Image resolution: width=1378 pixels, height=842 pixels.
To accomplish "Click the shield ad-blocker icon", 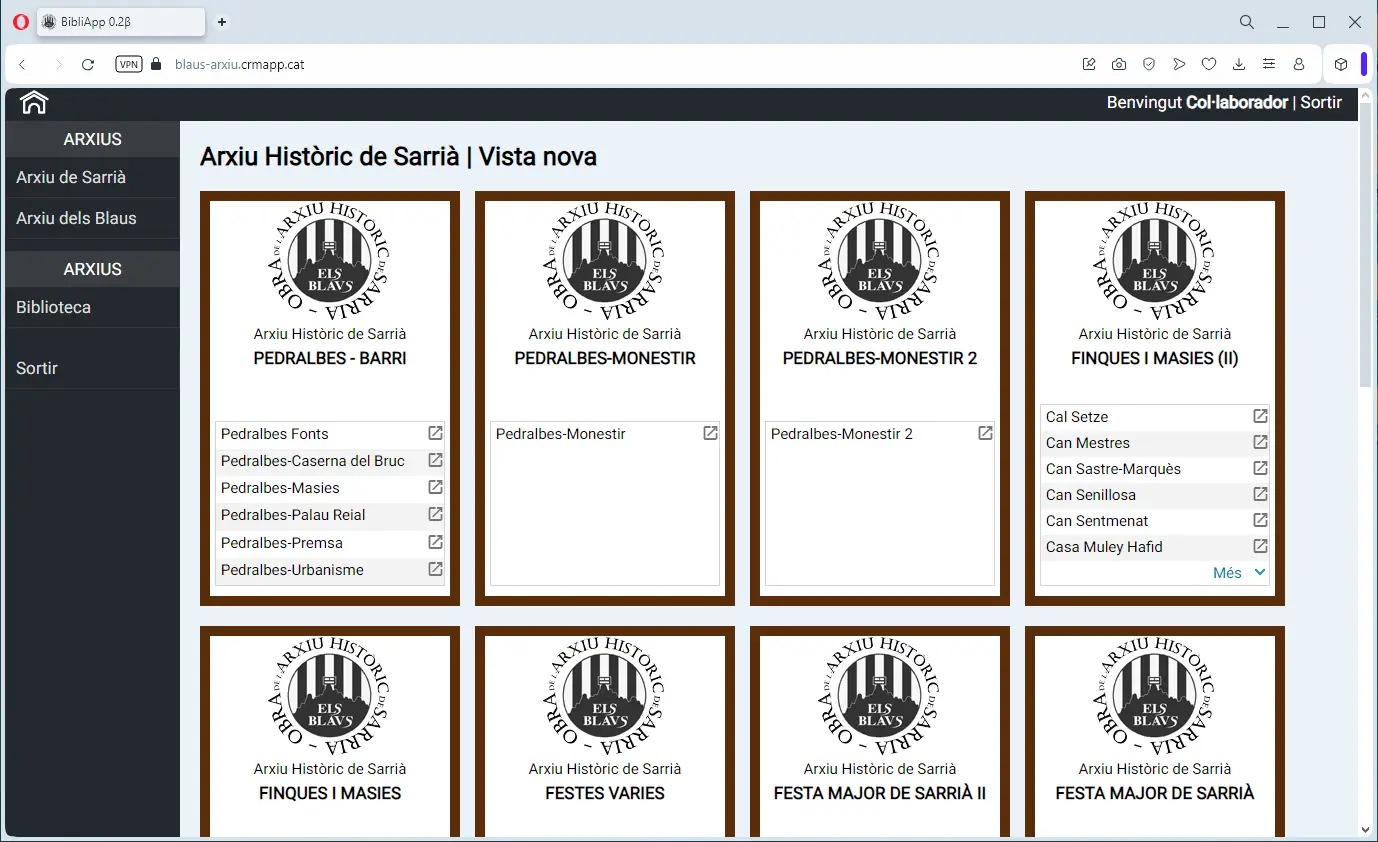I will (1149, 64).
